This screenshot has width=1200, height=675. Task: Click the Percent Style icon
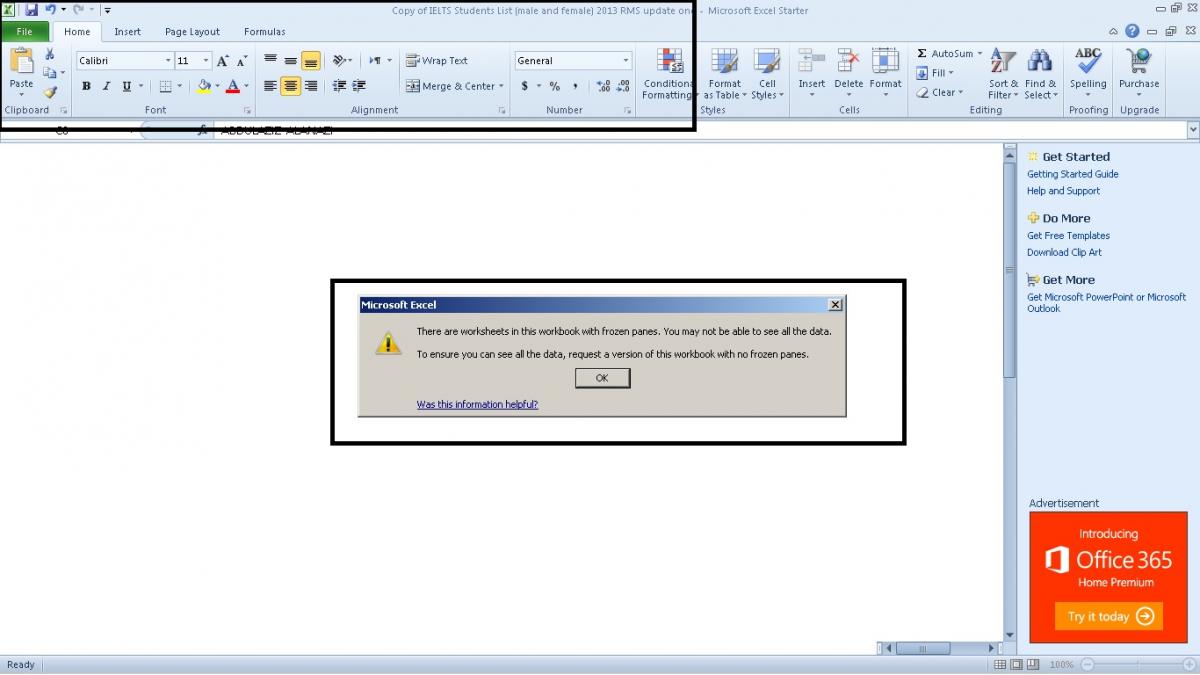554,87
